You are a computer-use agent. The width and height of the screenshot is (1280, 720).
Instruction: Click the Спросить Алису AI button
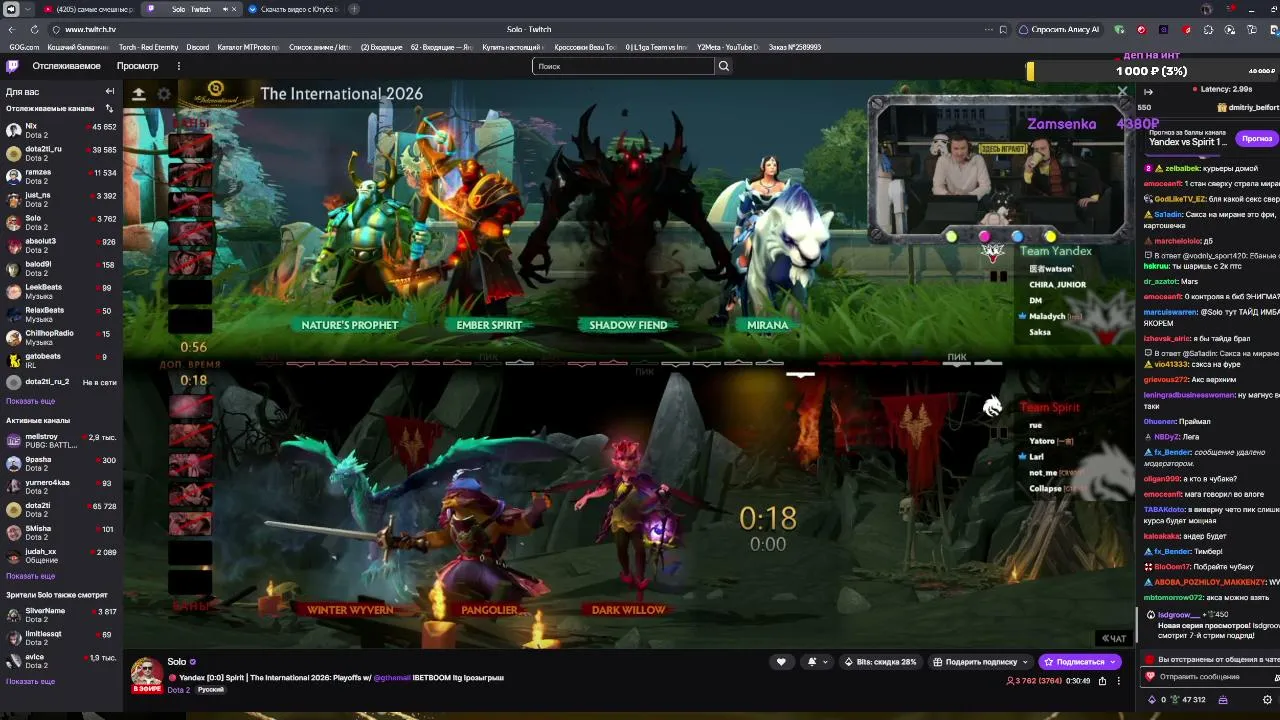coord(1059,30)
